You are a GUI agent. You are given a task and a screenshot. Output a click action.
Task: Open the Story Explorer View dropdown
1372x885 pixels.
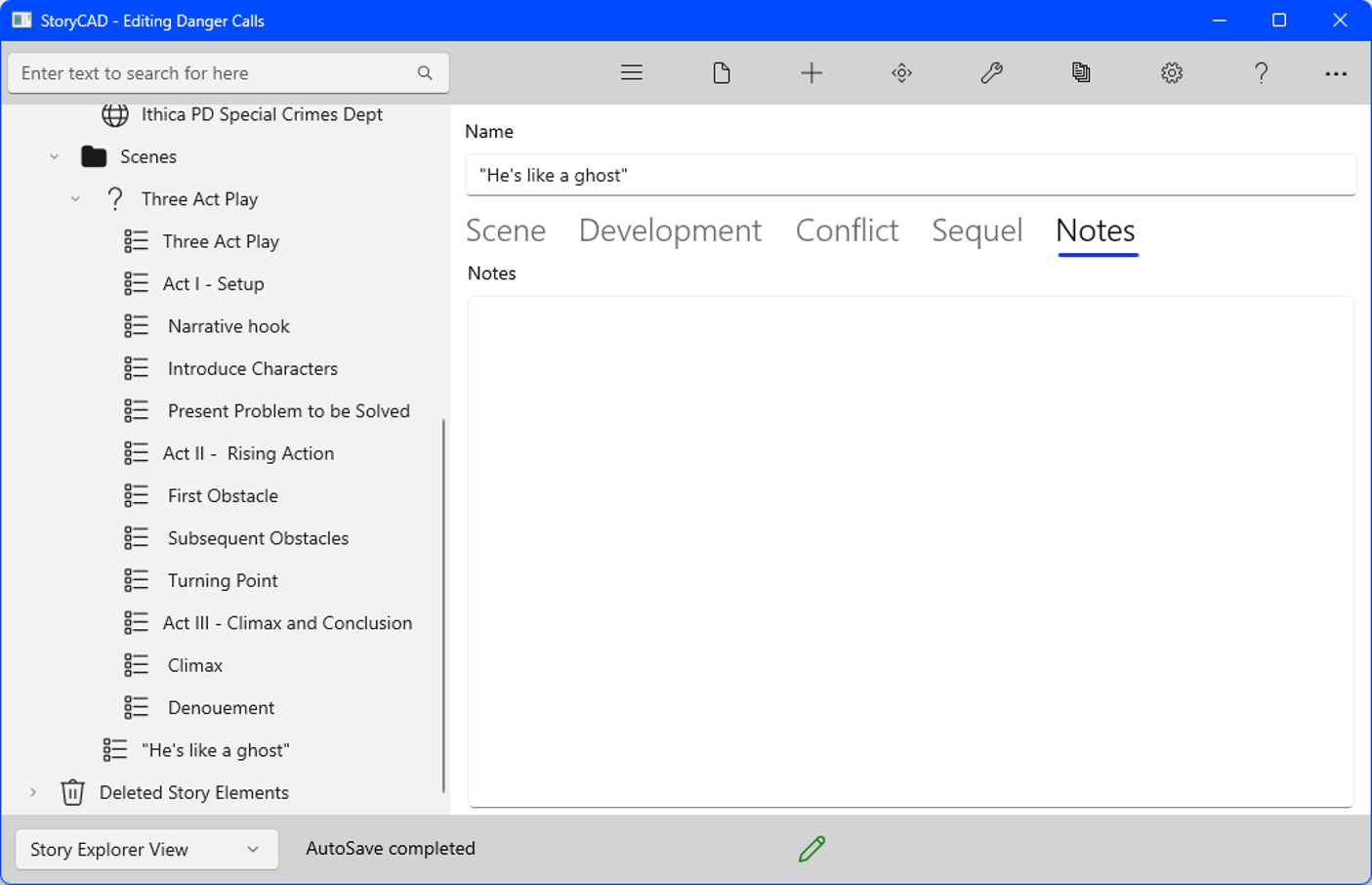[146, 849]
